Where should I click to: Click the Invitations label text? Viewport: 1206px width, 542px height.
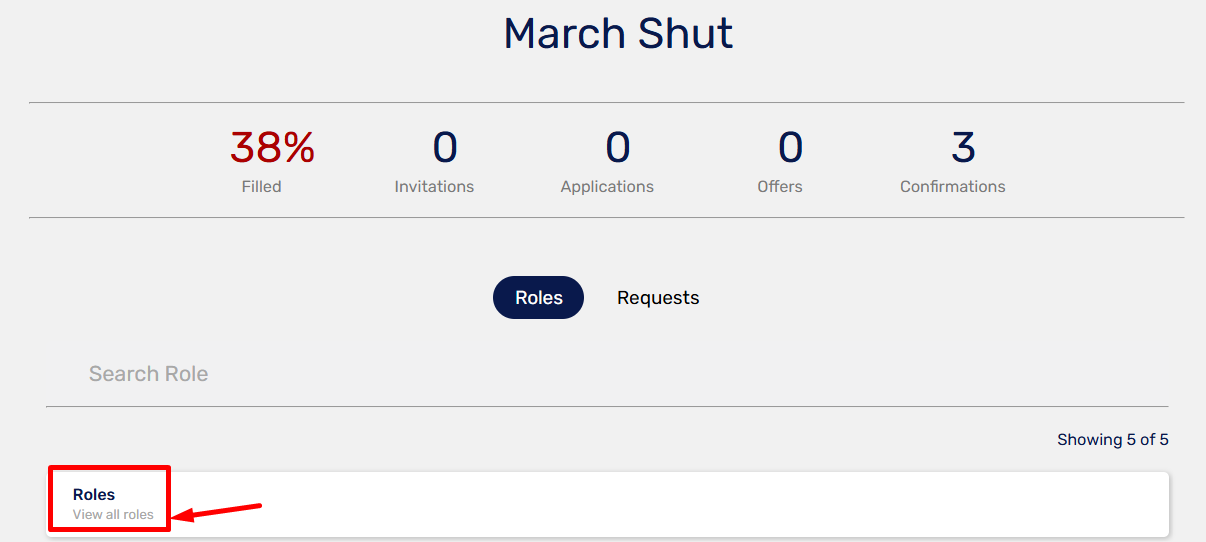(x=434, y=186)
